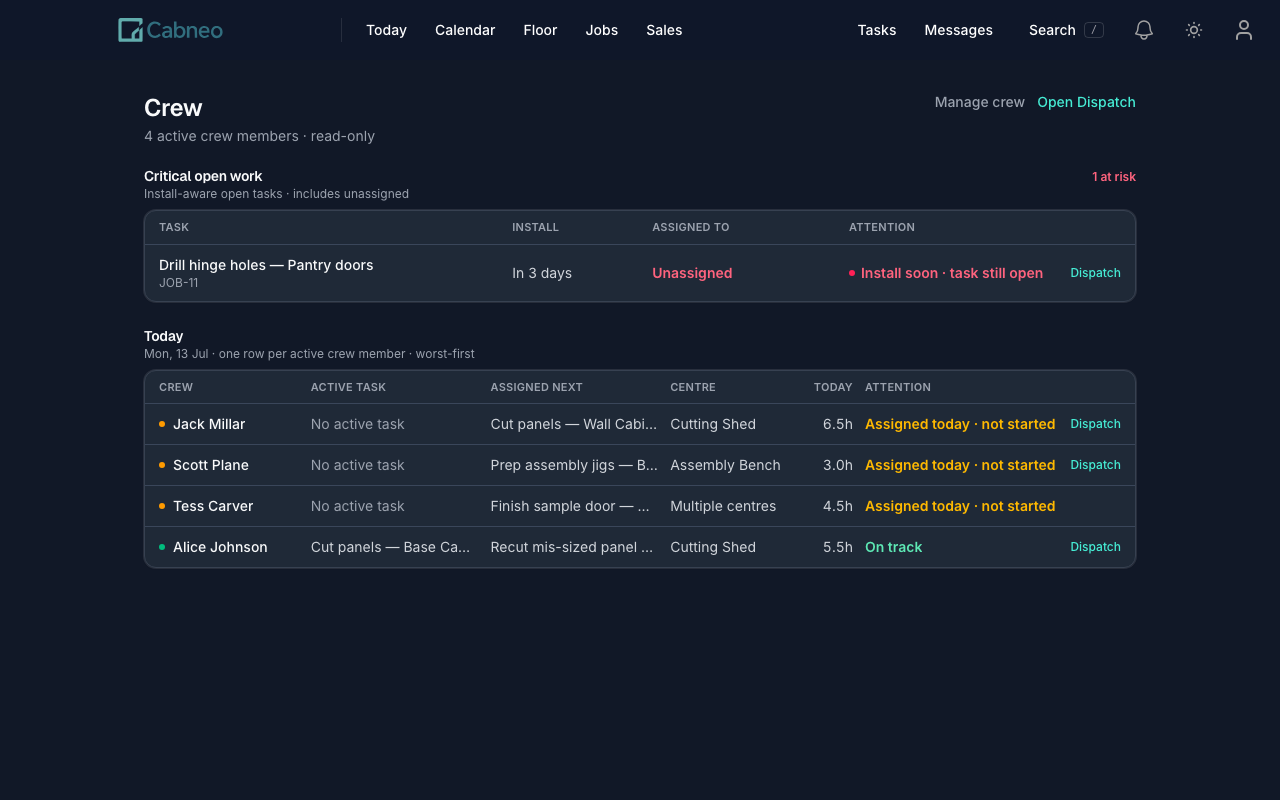Image resolution: width=1280 pixels, height=800 pixels.
Task: Click the 'Multiple centres' cell
Action: coord(723,506)
